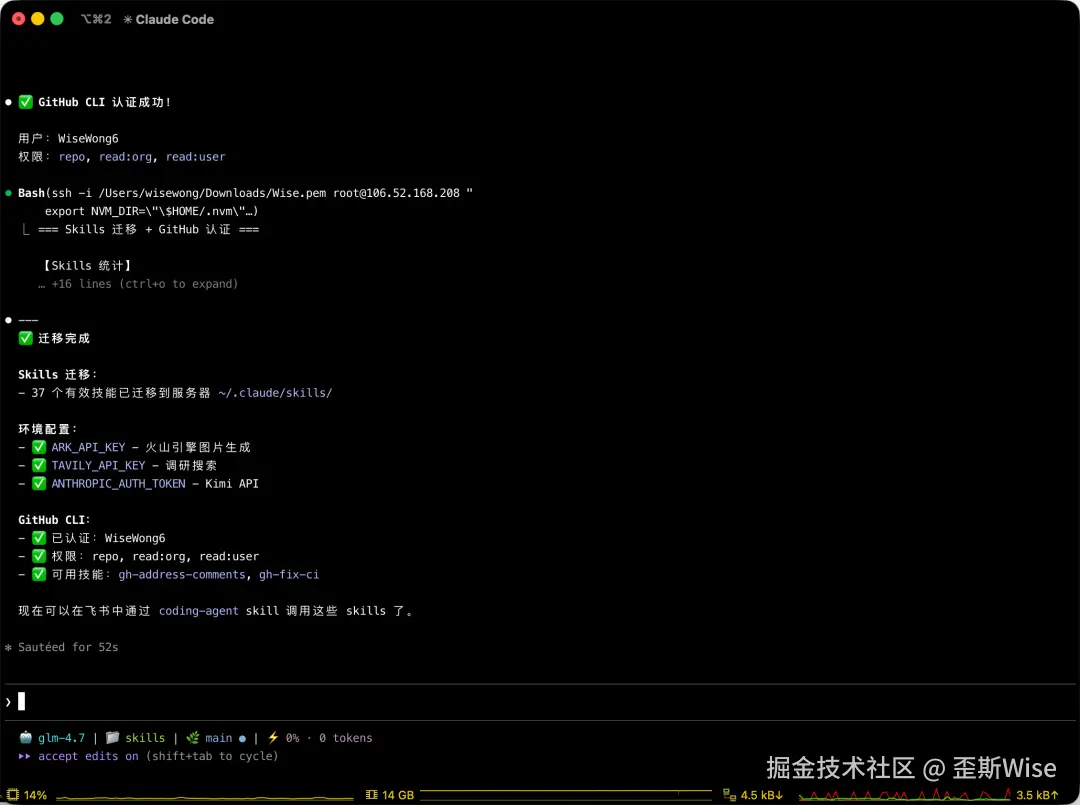Click the coding-agent skill link
Image resolution: width=1080 pixels, height=805 pixels.
pyautogui.click(x=198, y=611)
